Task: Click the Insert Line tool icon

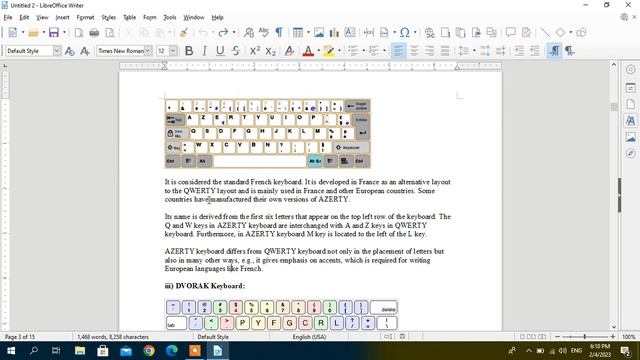Action: pos(545,32)
